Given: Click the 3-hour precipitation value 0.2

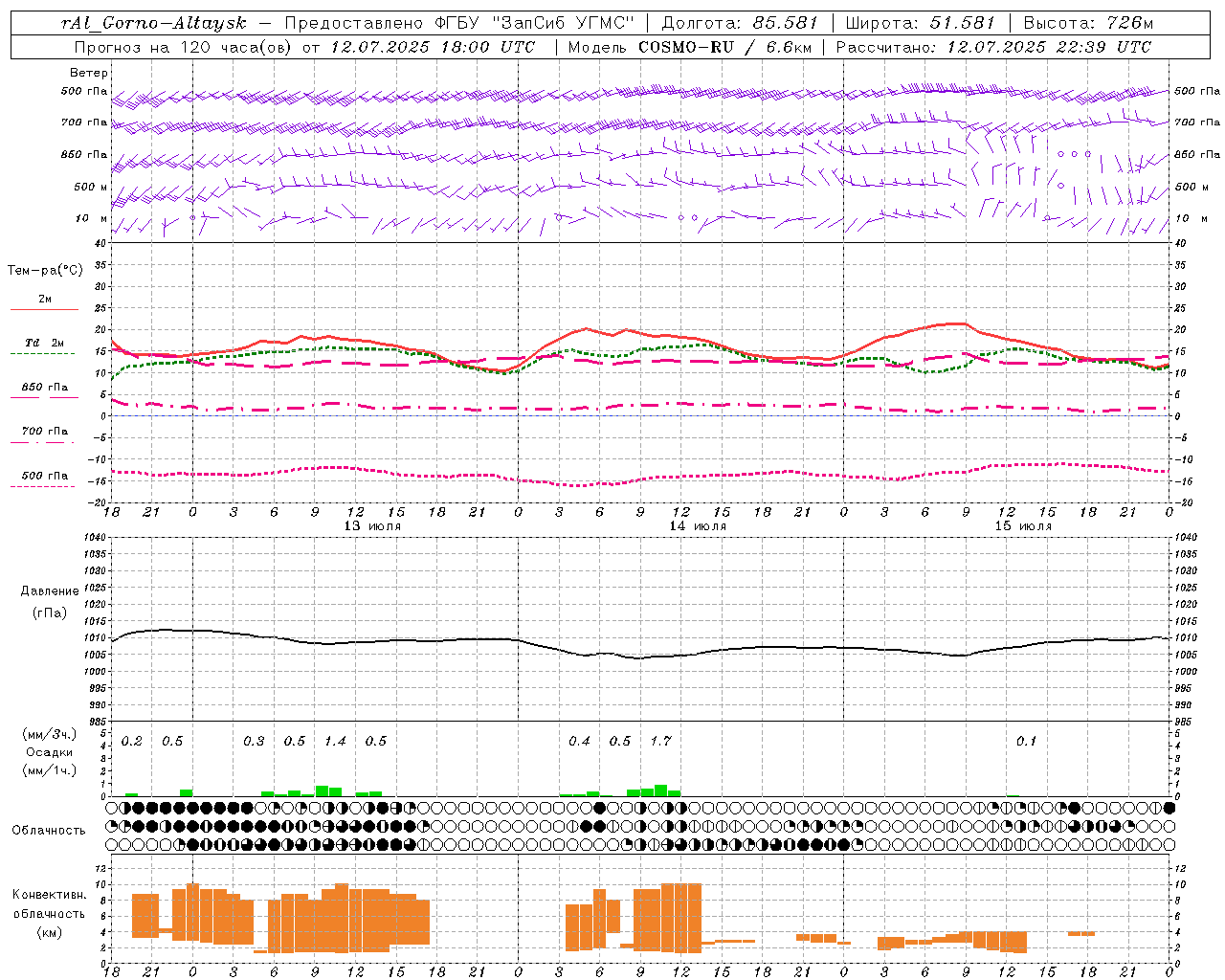Looking at the screenshot, I should click(131, 741).
